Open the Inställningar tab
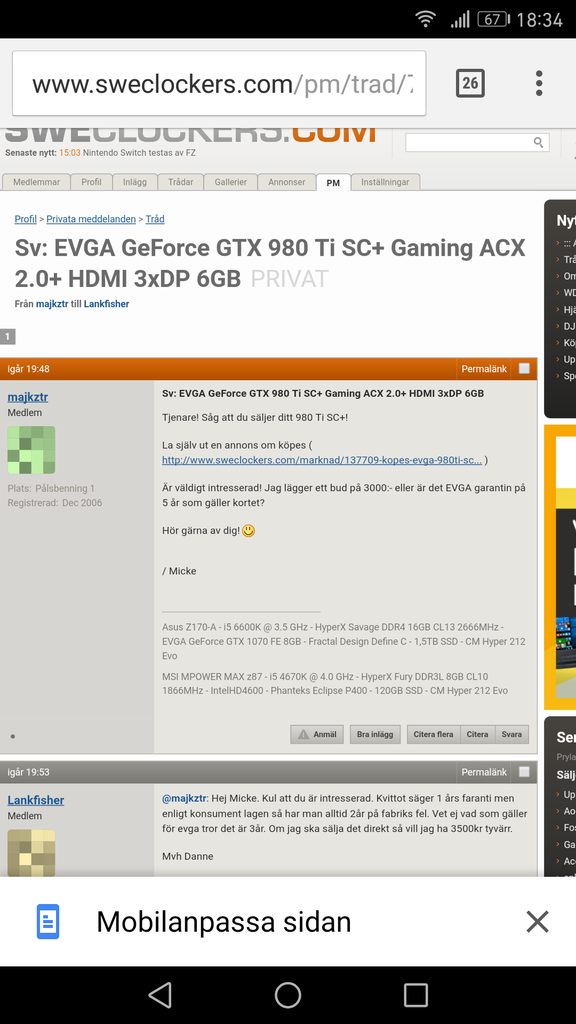The image size is (576, 1024). tap(385, 182)
